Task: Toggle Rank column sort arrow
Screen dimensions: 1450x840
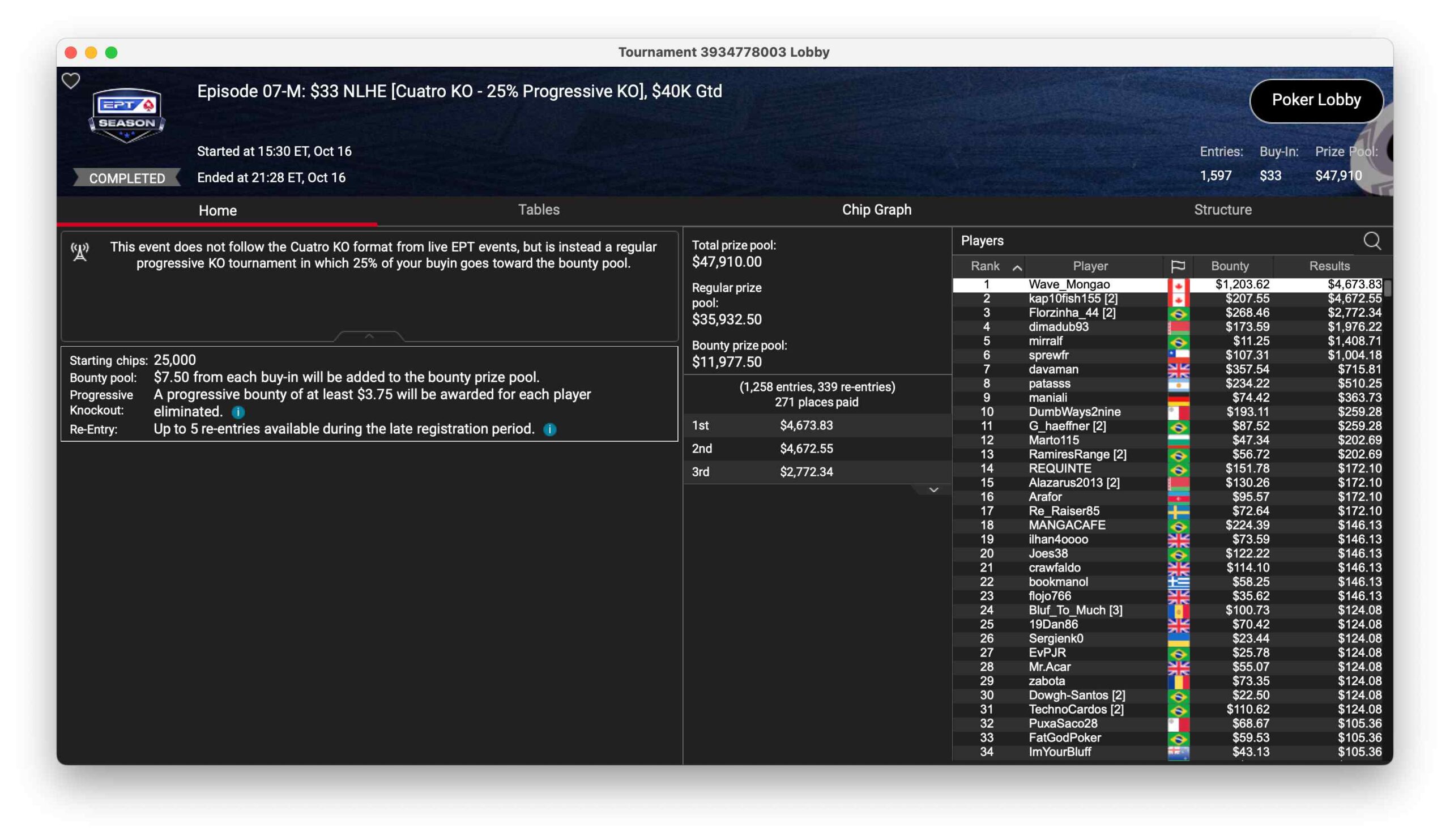Action: click(1017, 267)
